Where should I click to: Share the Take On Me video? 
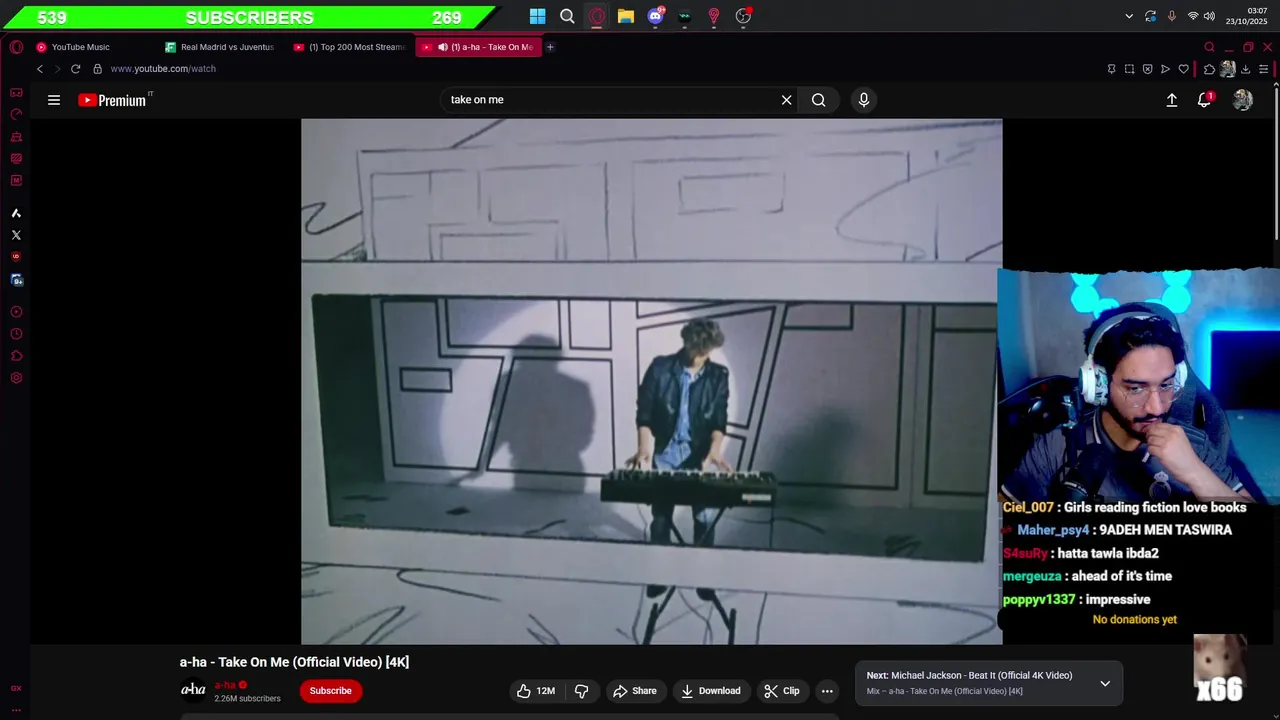tap(635, 691)
